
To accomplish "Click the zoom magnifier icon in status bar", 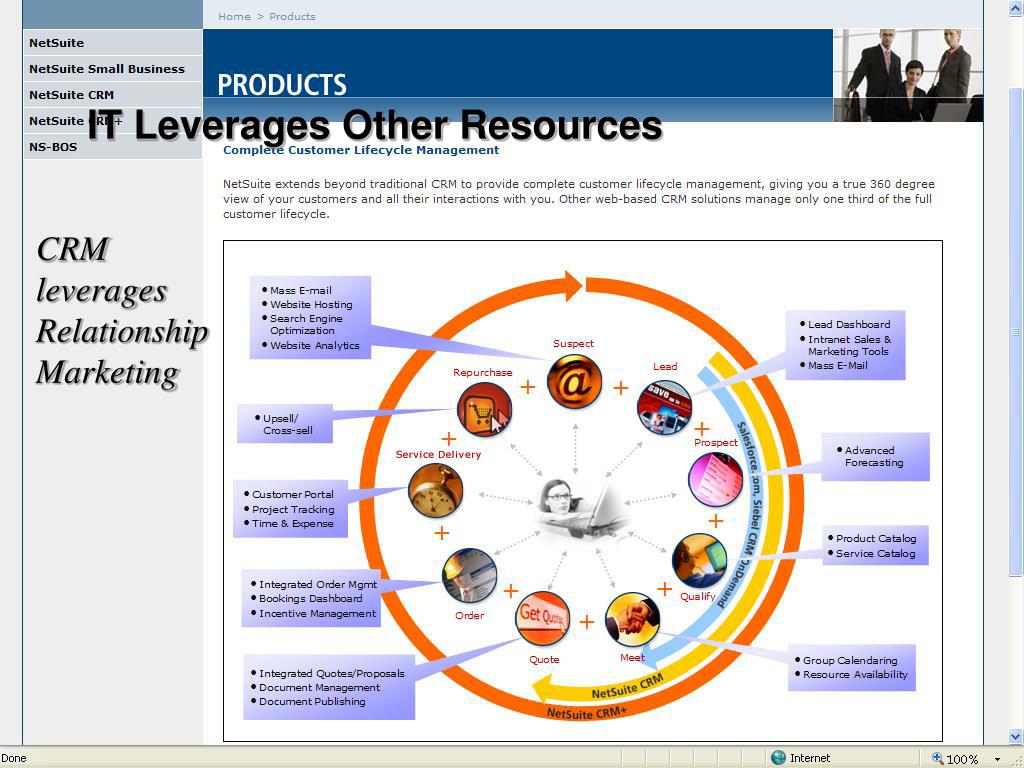I will click(x=938, y=758).
